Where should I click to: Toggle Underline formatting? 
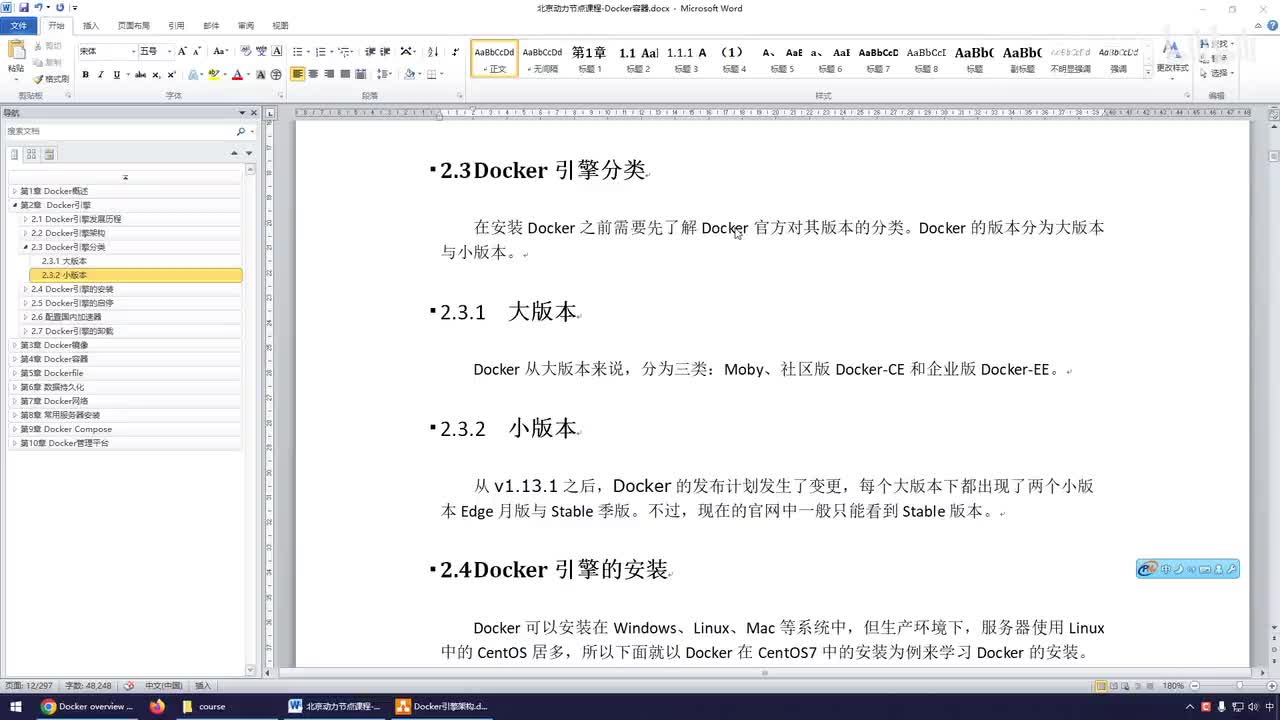pyautogui.click(x=116, y=75)
